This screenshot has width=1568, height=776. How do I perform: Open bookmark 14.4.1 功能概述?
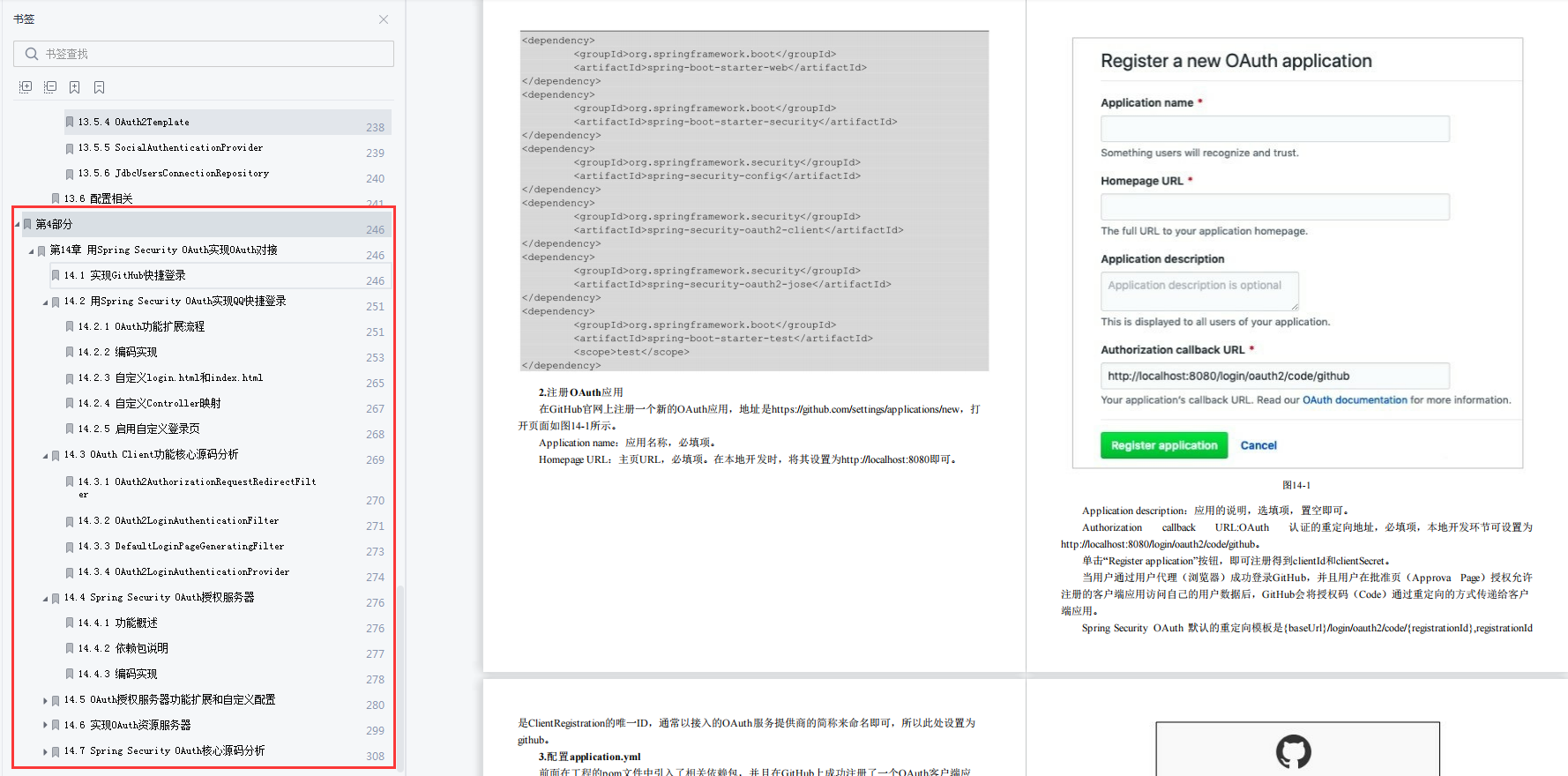coord(117,623)
